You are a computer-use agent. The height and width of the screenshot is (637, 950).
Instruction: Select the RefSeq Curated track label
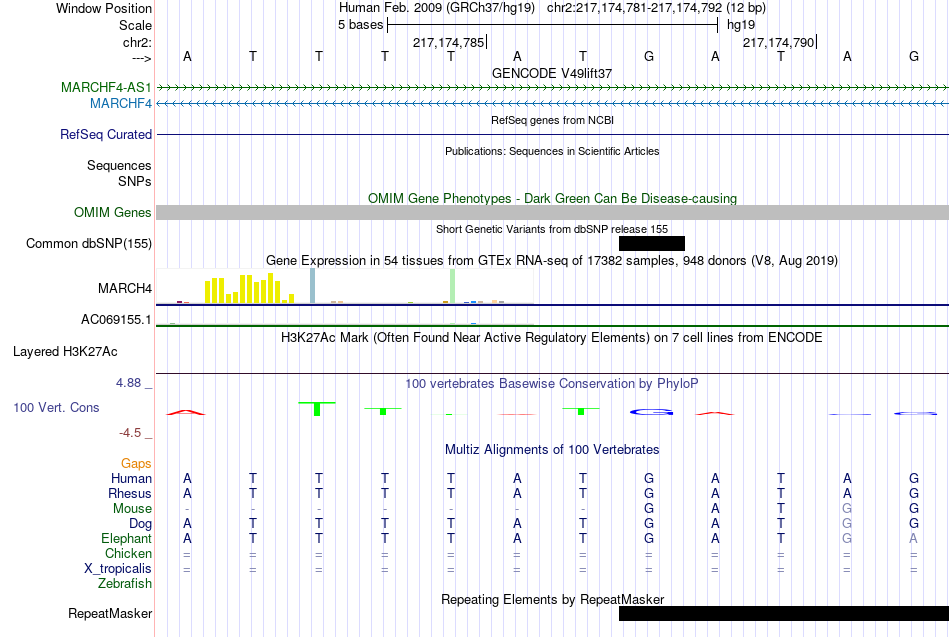point(106,134)
